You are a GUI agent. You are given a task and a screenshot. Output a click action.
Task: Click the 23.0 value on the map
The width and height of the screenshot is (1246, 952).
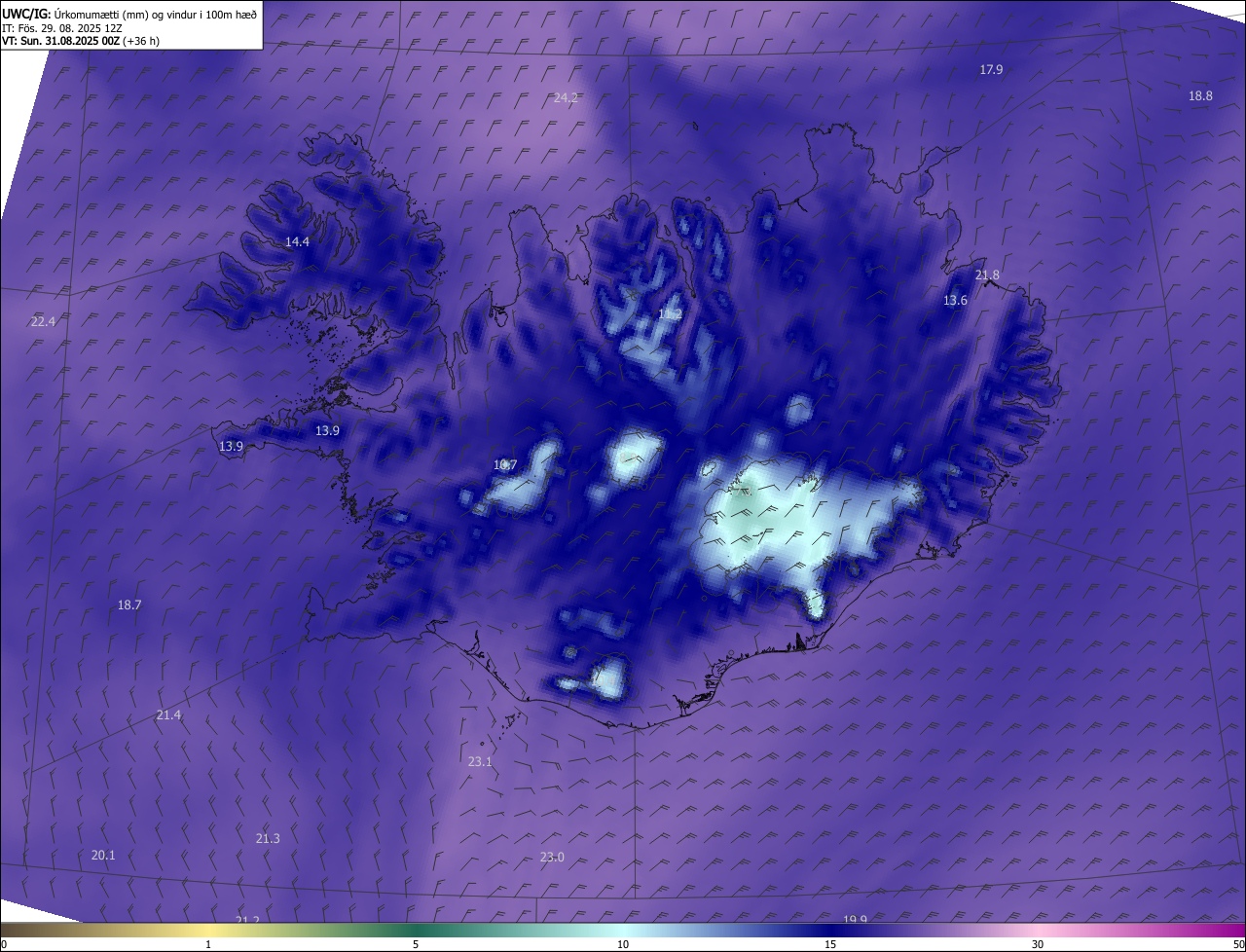click(x=552, y=857)
